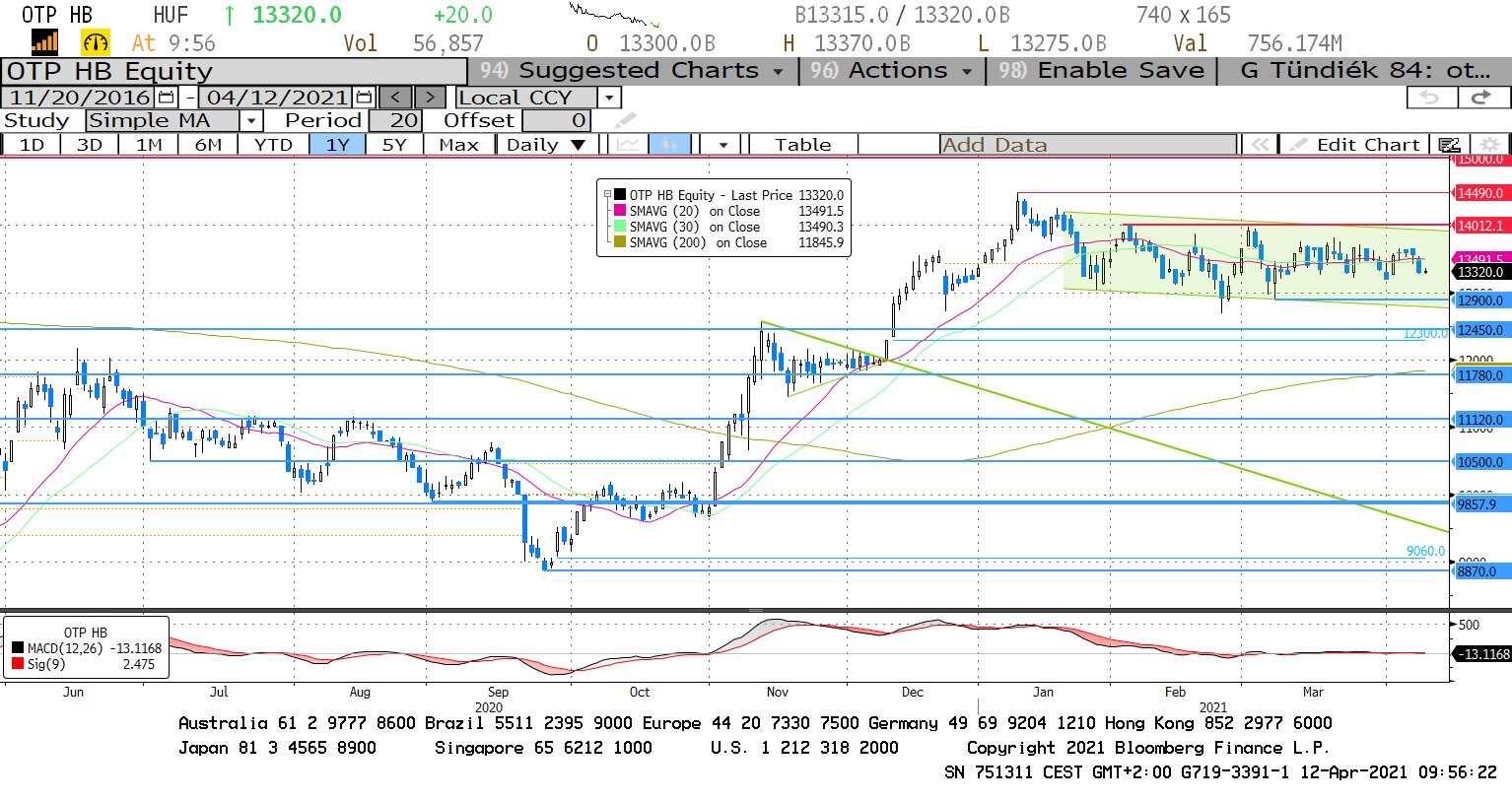Viewport: 1512px width, 801px height.
Task: Click the Edit Chart button
Action: click(x=1353, y=145)
